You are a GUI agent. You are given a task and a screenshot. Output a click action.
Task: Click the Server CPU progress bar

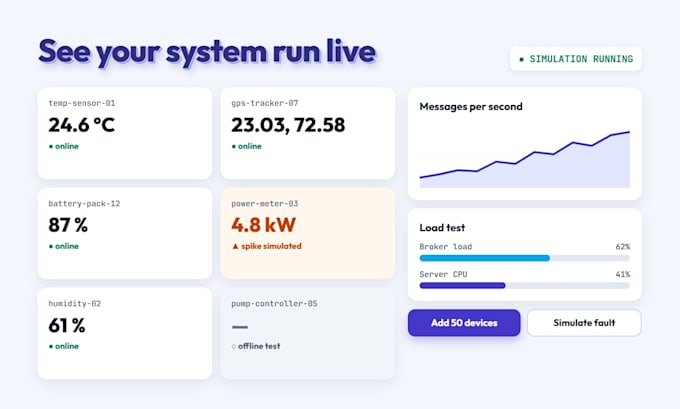coord(524,285)
